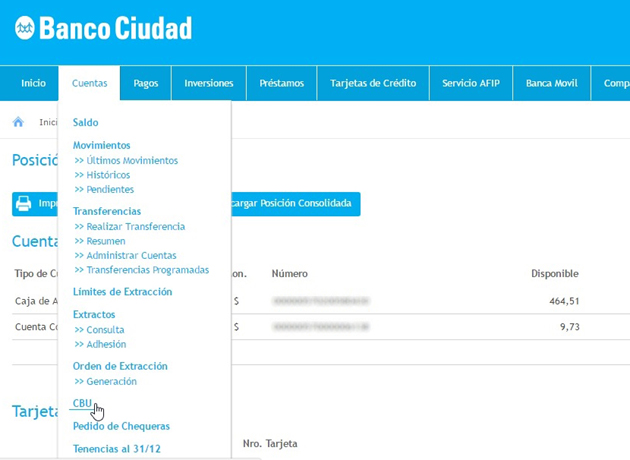Switch to Préstamos tab
This screenshot has width=630, height=460.
point(281,84)
